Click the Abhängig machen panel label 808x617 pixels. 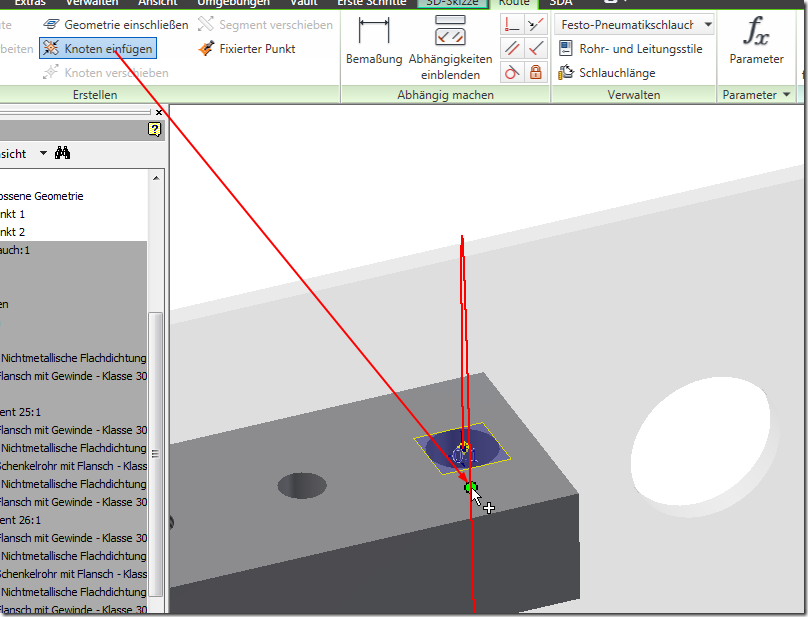[445, 95]
